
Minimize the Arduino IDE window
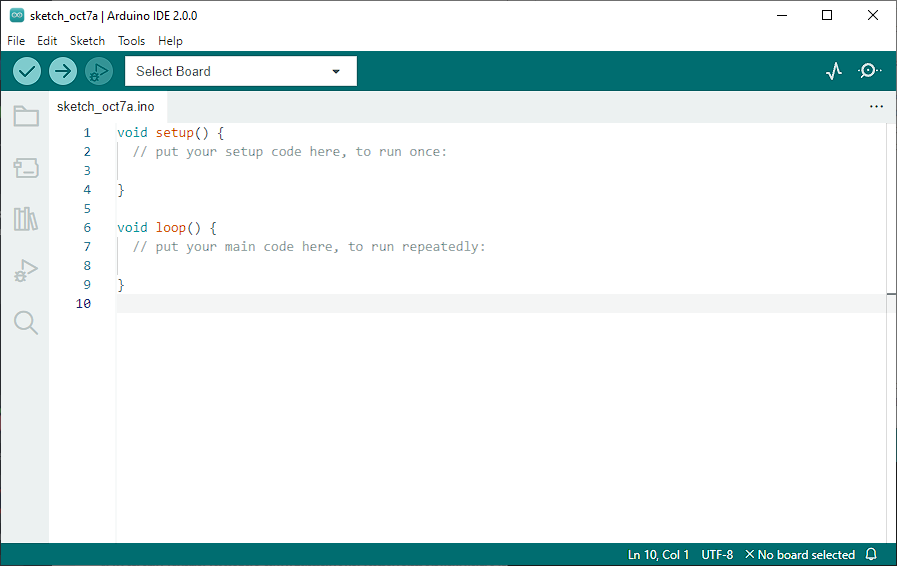[x=782, y=15]
